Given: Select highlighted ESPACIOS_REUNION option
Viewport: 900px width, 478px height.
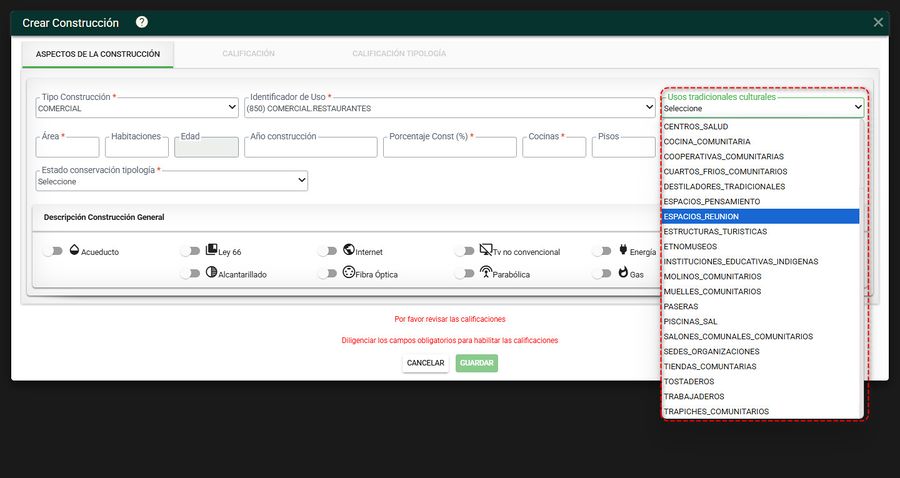Looking at the screenshot, I should coord(761,216).
